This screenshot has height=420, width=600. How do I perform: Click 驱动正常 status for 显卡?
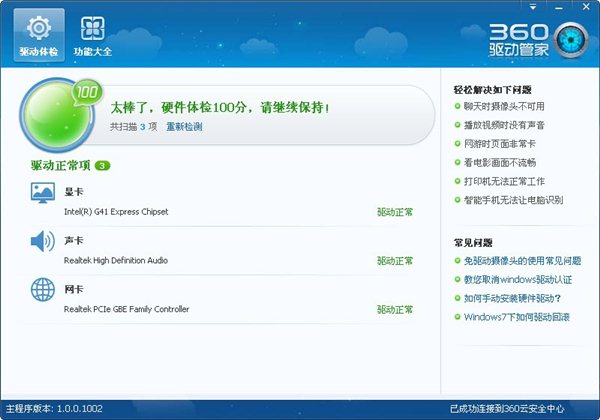395,212
